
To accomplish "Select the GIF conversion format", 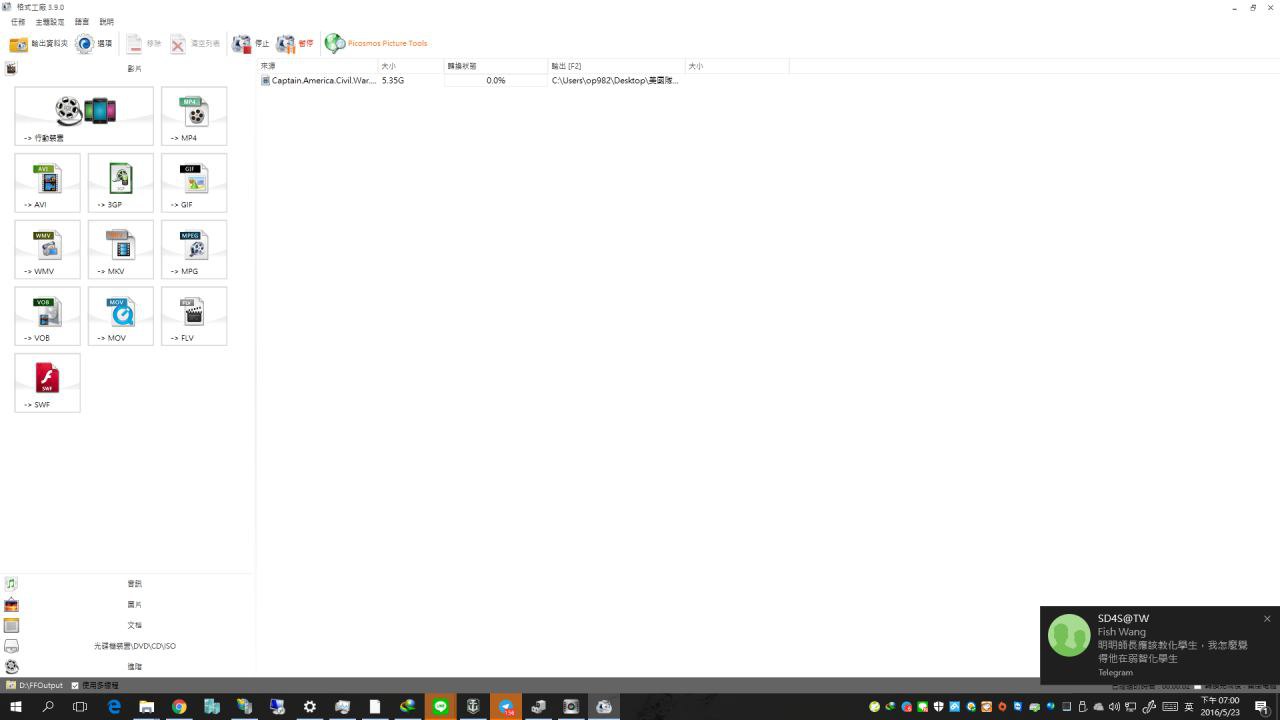I will pos(194,182).
